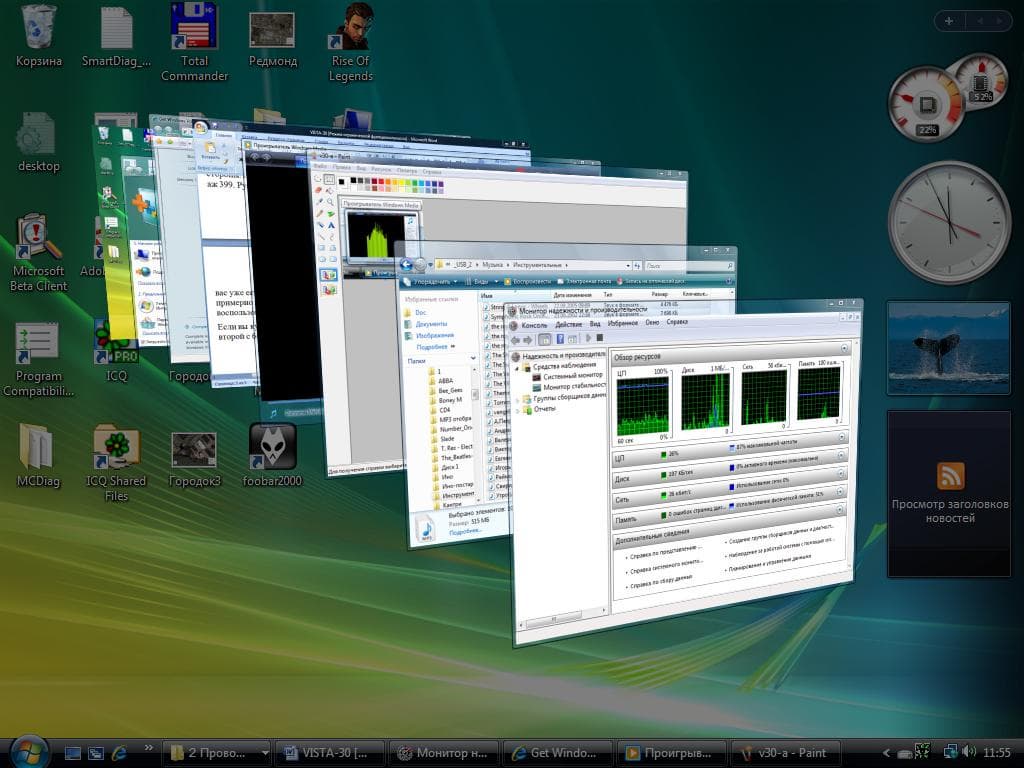Expand the Quick Launch overflow chevron
Viewport: 1024px width, 768px height.
pos(148,748)
